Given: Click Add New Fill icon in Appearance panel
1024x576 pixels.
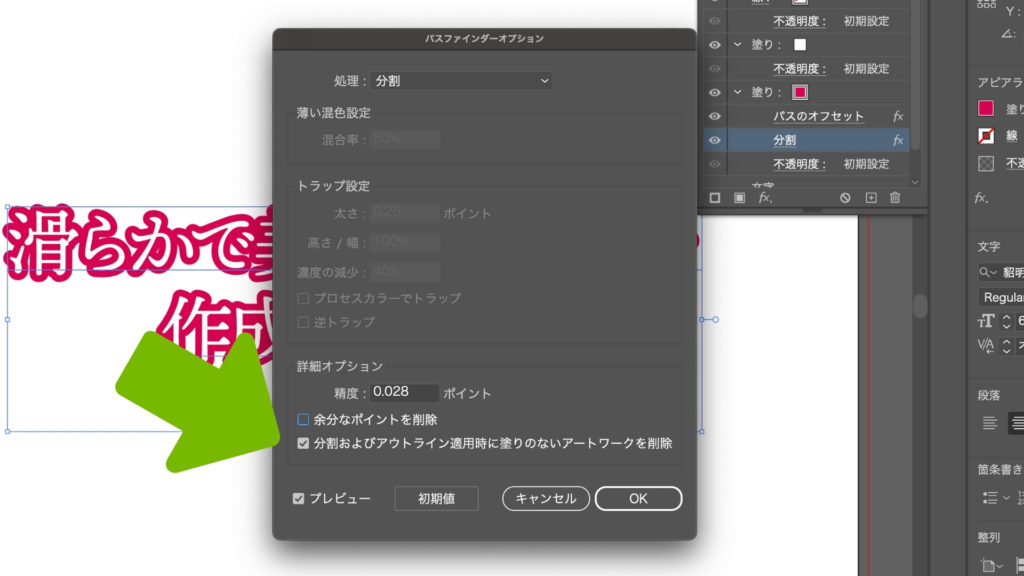Looking at the screenshot, I should pyautogui.click(x=739, y=198).
